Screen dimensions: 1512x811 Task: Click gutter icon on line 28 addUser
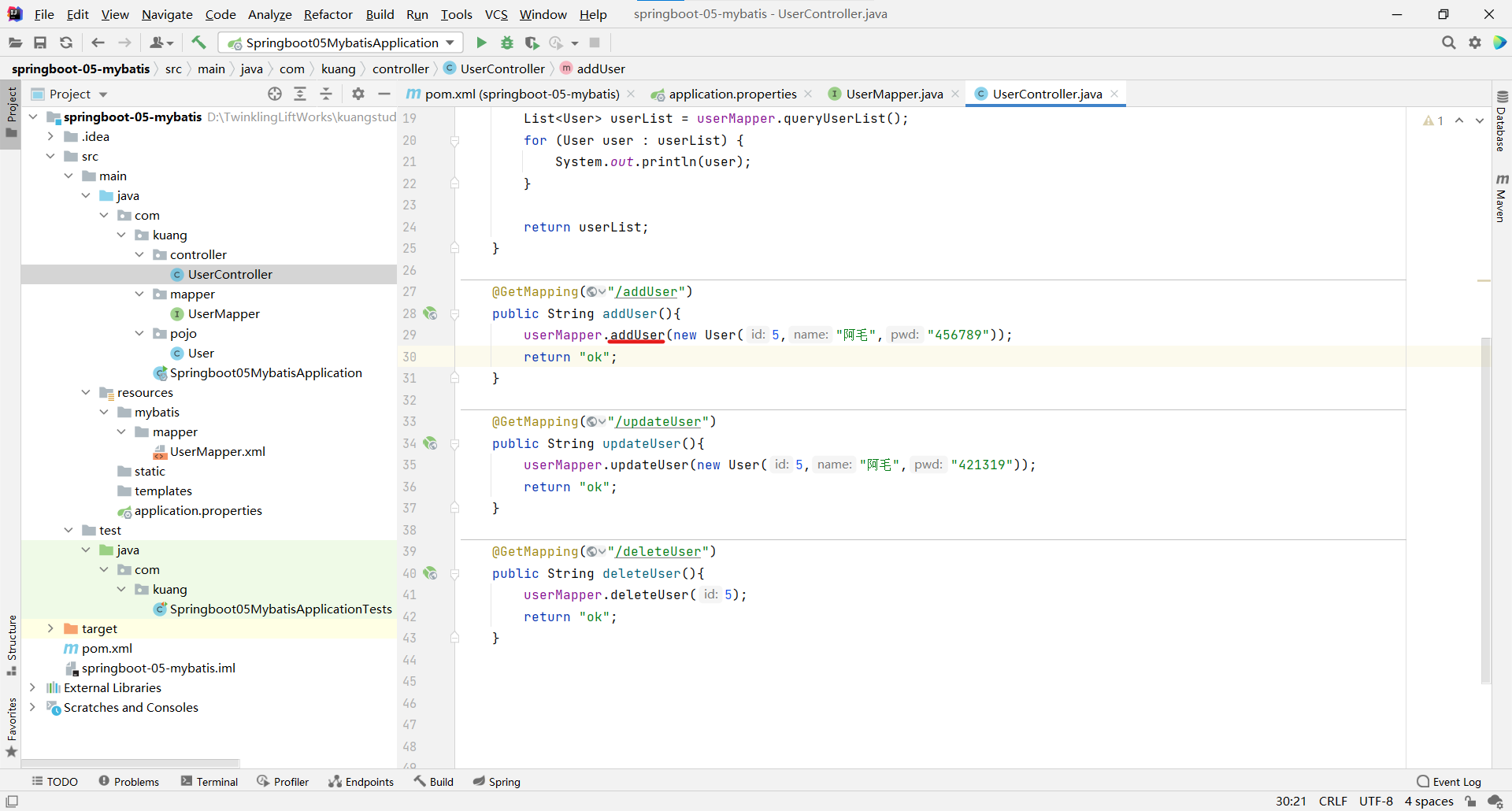pyautogui.click(x=430, y=313)
